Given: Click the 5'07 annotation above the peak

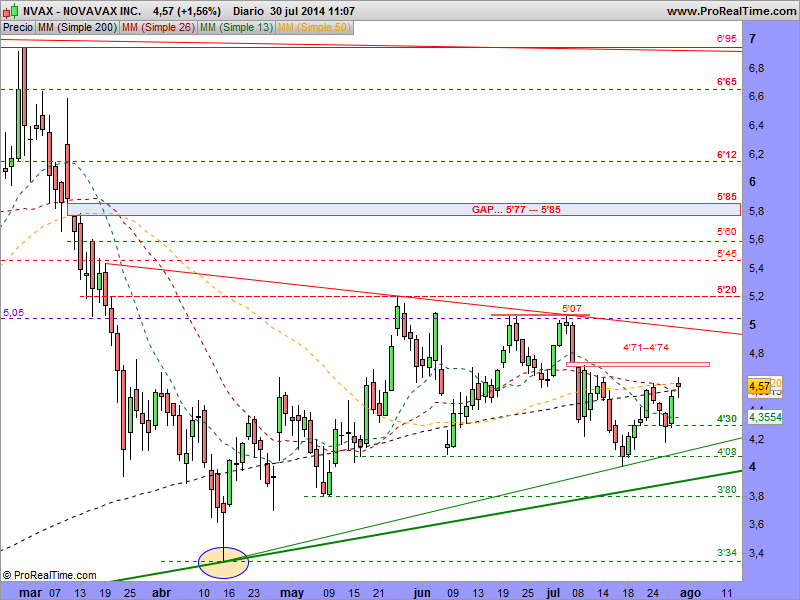Looking at the screenshot, I should 571,308.
